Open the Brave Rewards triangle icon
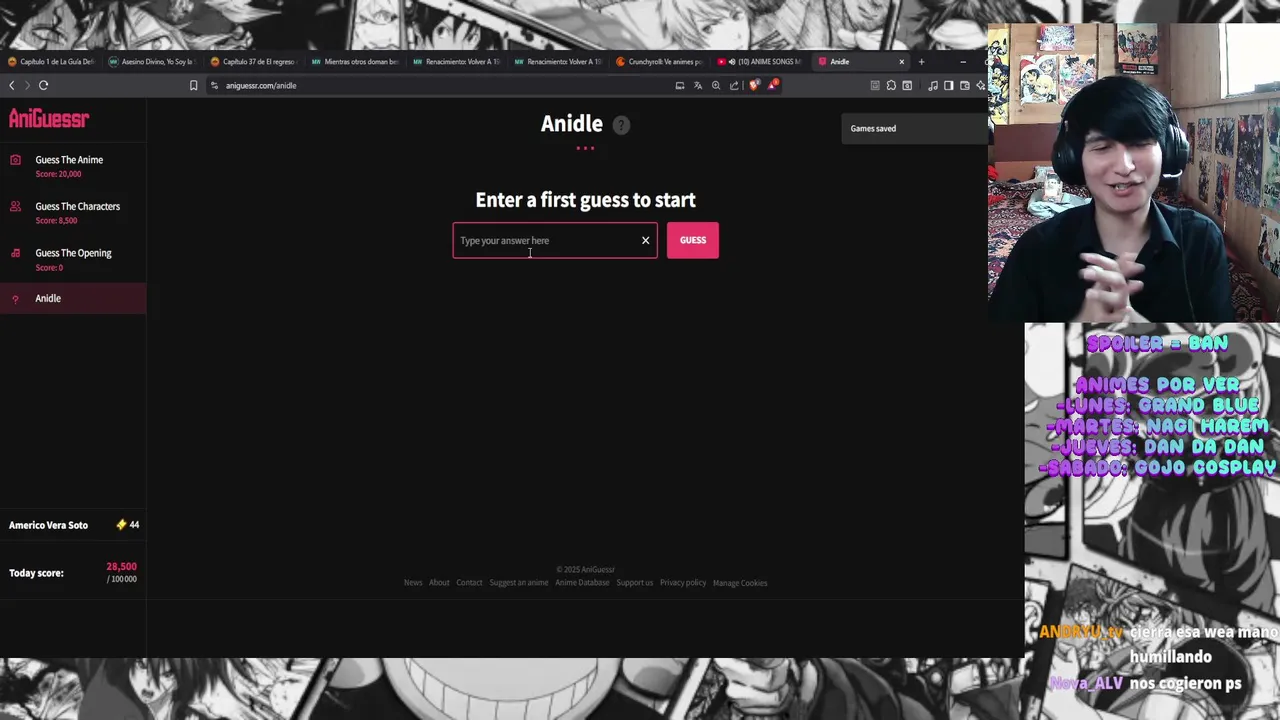The image size is (1280, 720). (772, 85)
